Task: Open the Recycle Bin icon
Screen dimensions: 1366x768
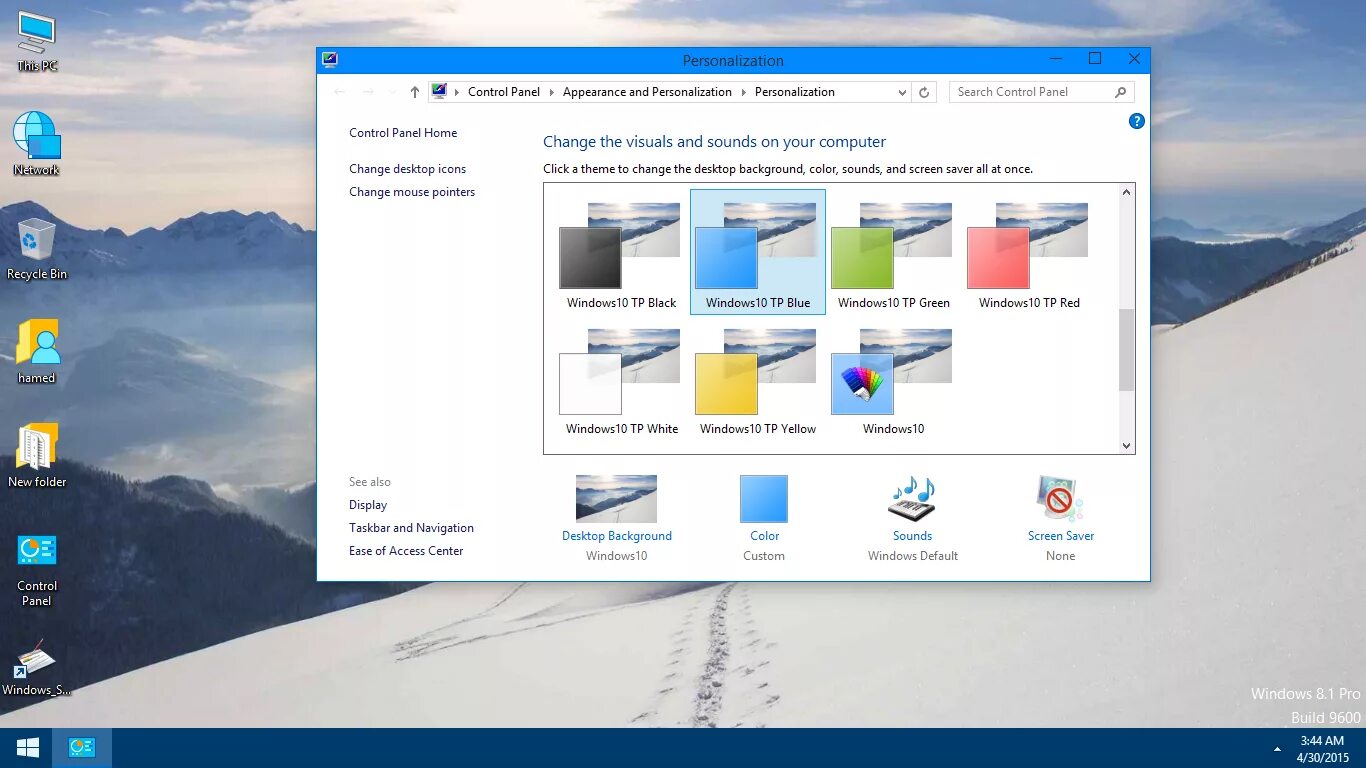Action: pos(37,249)
